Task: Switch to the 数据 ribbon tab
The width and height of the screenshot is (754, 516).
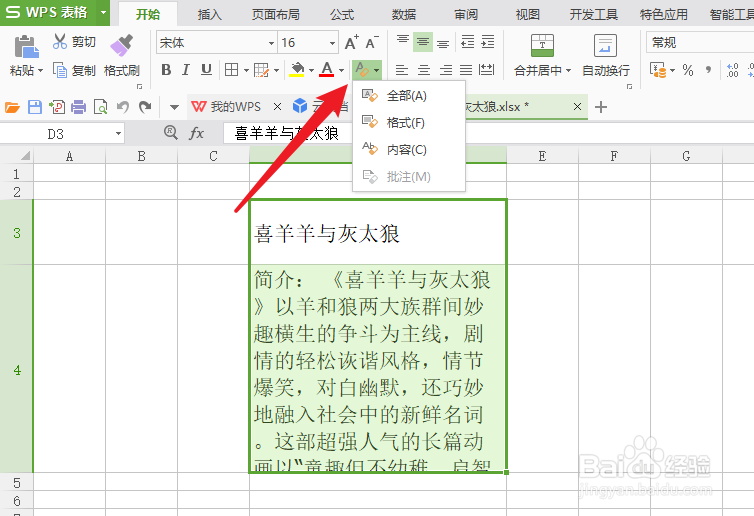Action: pos(403,14)
